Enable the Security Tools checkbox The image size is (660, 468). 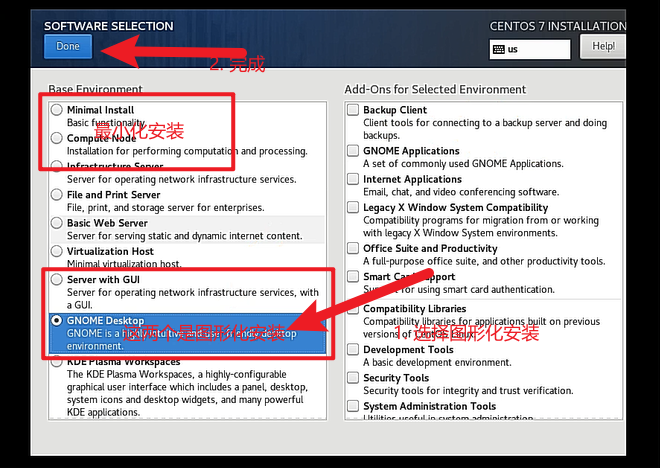[353, 378]
